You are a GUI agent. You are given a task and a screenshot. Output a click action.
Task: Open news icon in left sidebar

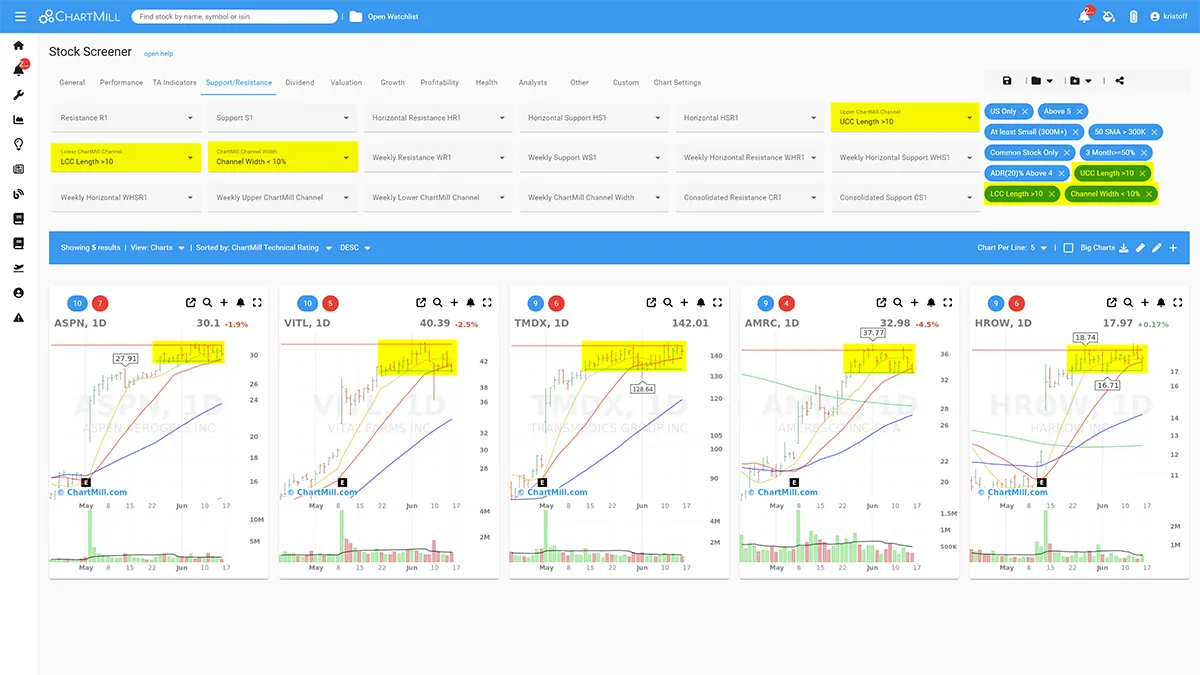pos(18,169)
